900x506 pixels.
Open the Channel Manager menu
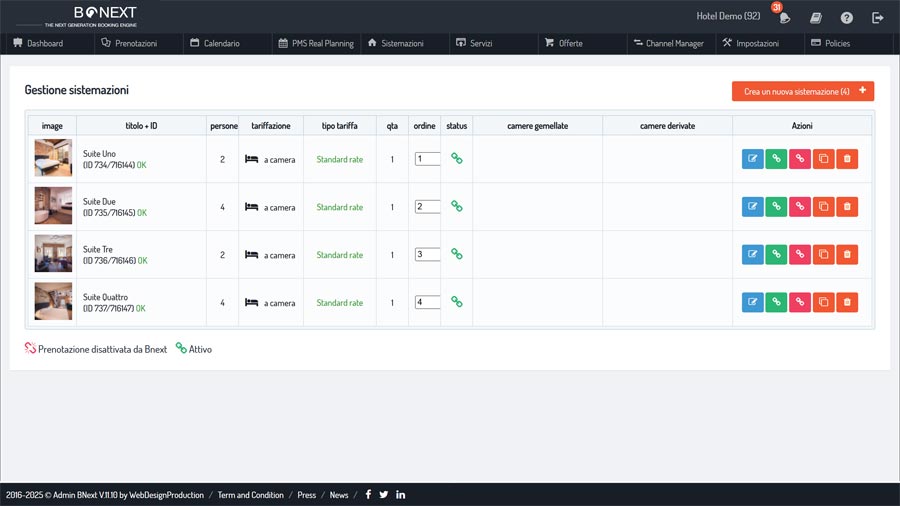click(x=668, y=44)
